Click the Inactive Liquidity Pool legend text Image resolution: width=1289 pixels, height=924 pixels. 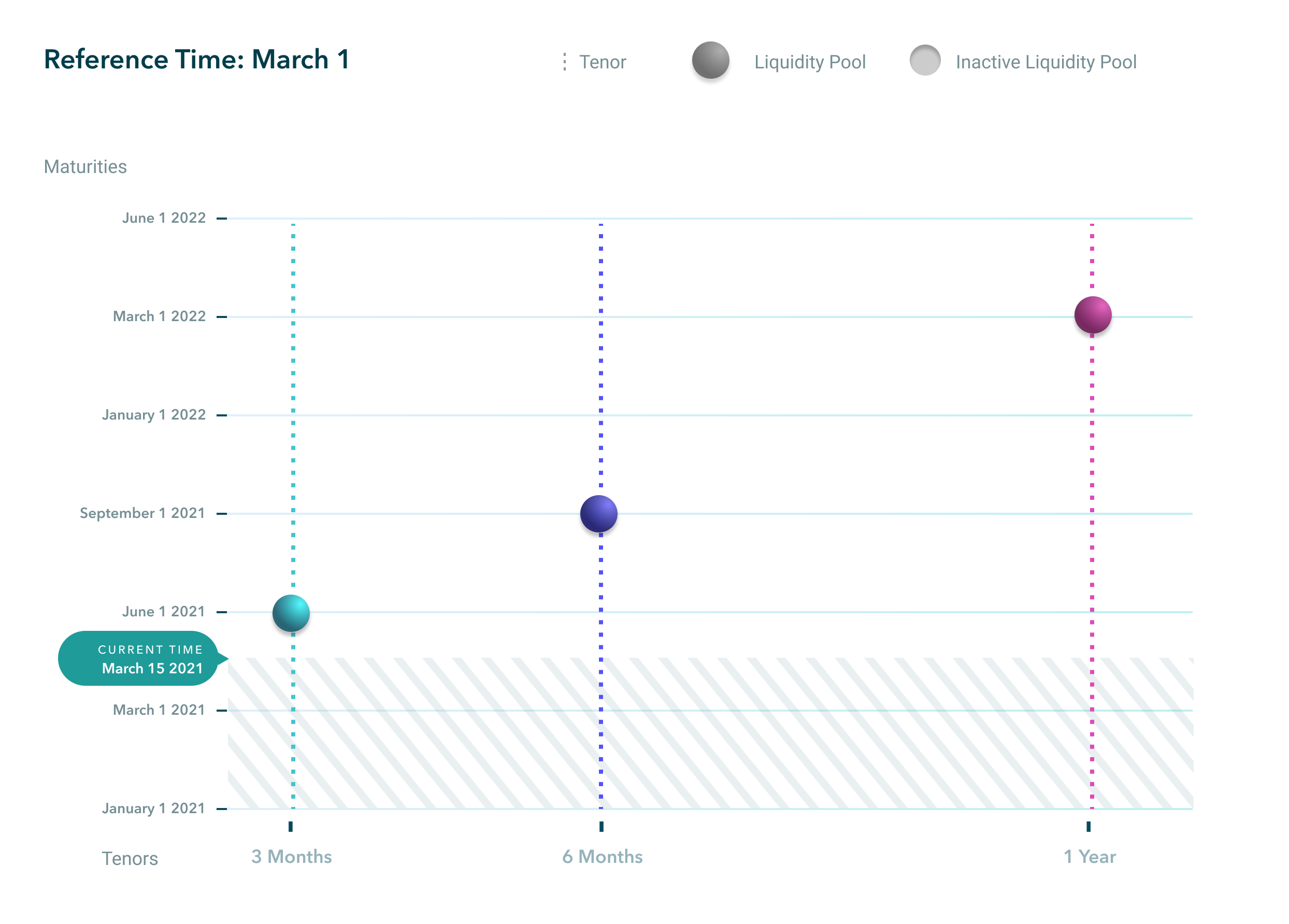click(x=1045, y=62)
